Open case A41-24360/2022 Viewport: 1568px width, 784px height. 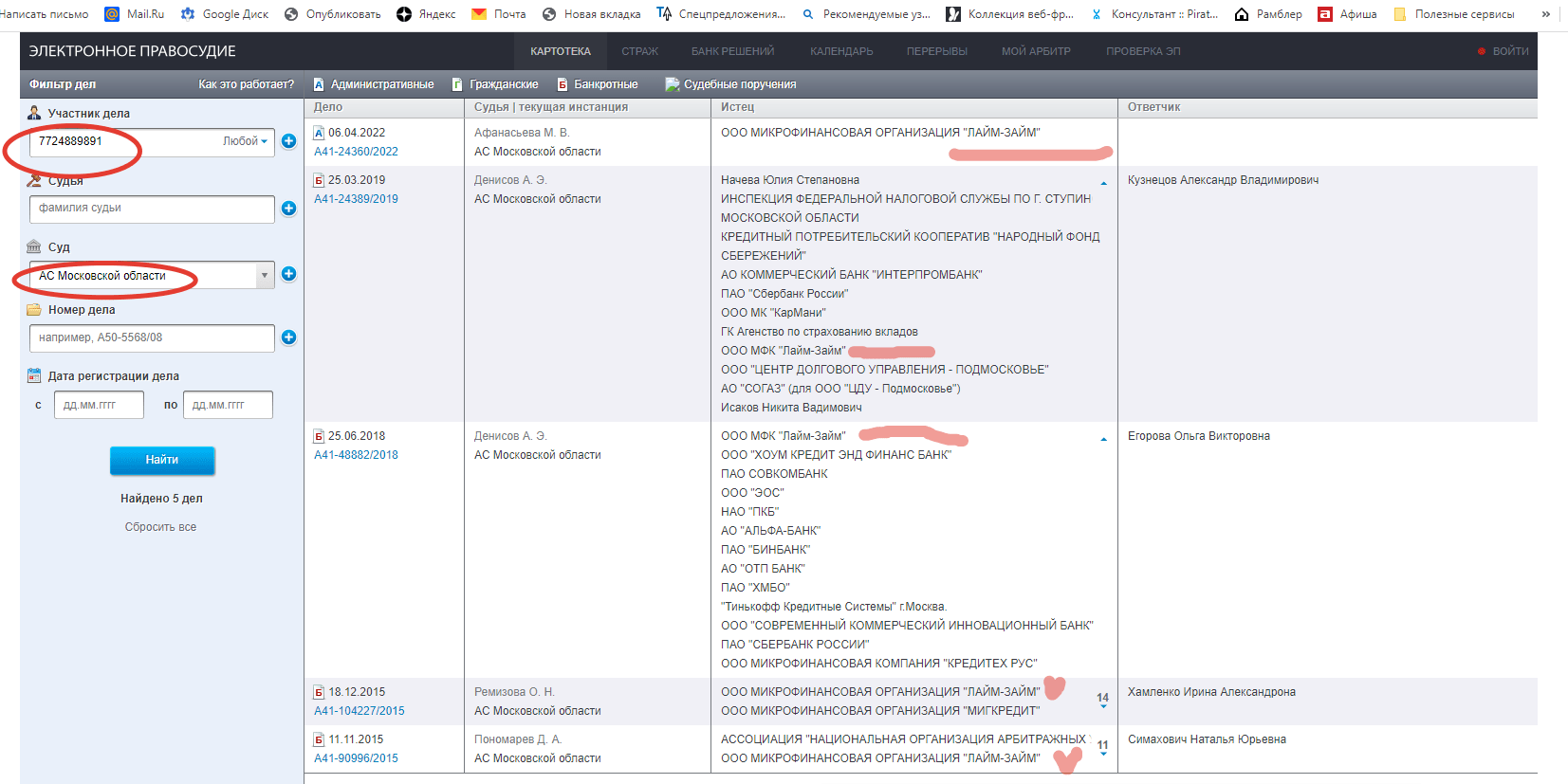(356, 152)
